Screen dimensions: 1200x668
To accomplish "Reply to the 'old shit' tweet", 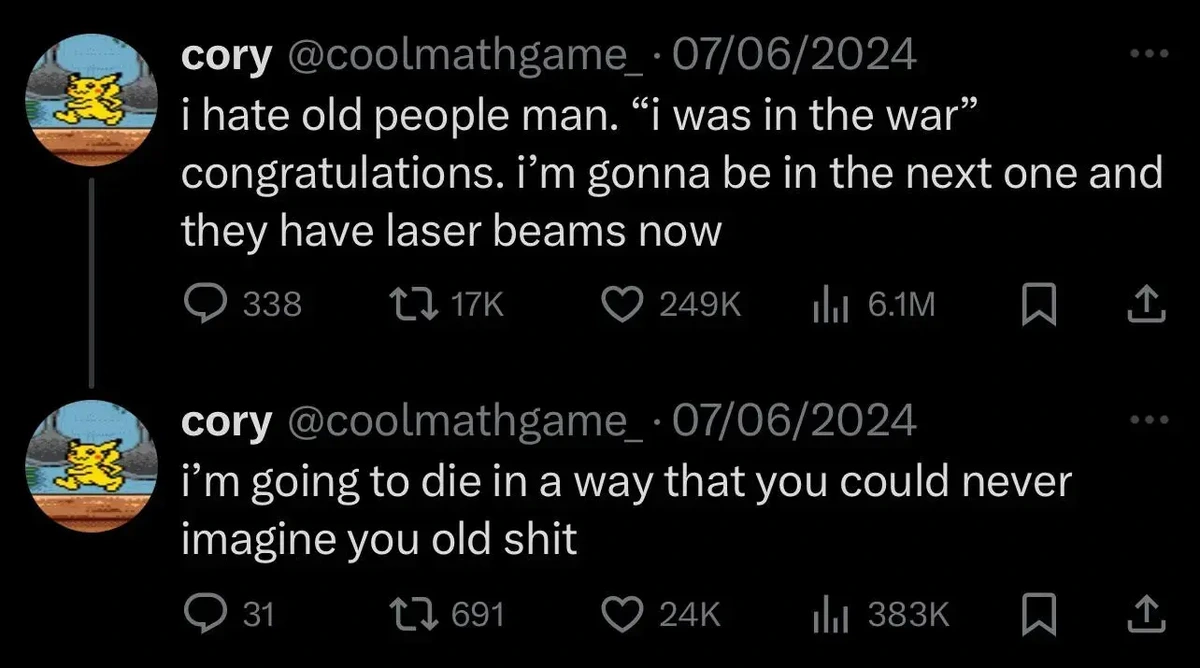I will (x=206, y=613).
